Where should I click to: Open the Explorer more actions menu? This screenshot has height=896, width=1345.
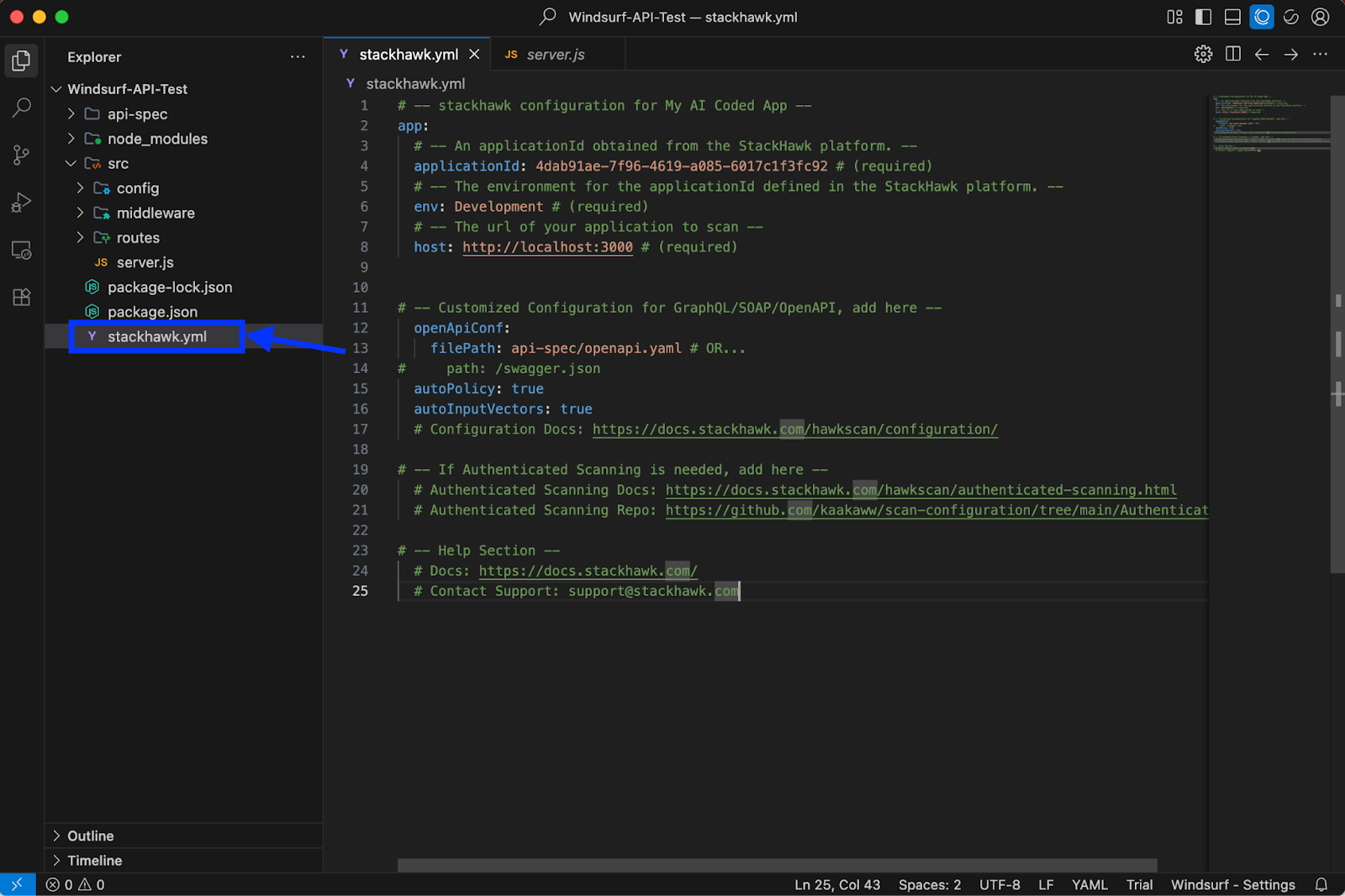298,57
